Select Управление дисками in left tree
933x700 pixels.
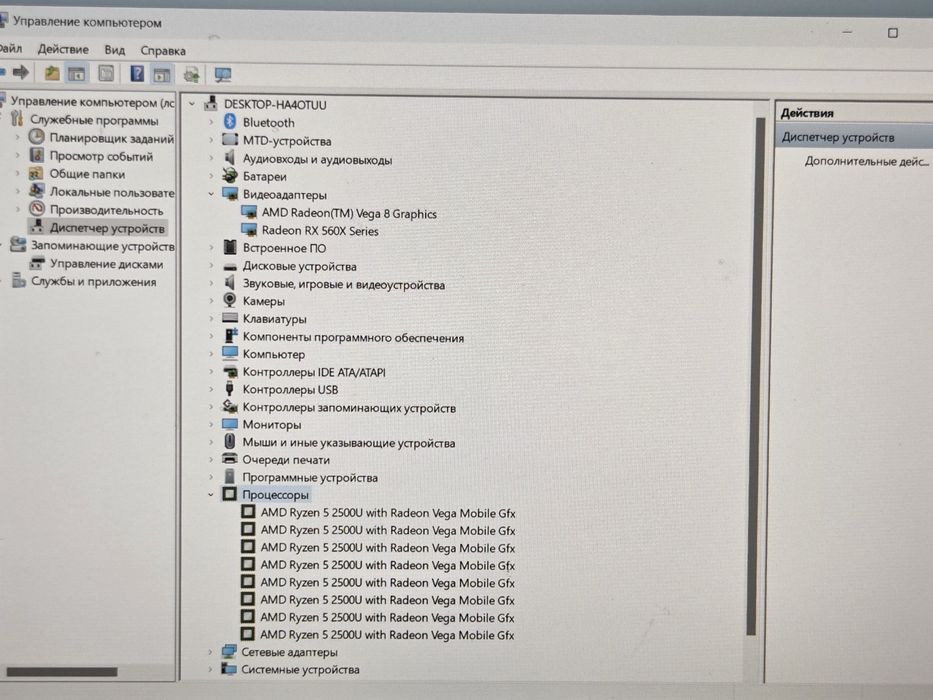click(x=107, y=264)
